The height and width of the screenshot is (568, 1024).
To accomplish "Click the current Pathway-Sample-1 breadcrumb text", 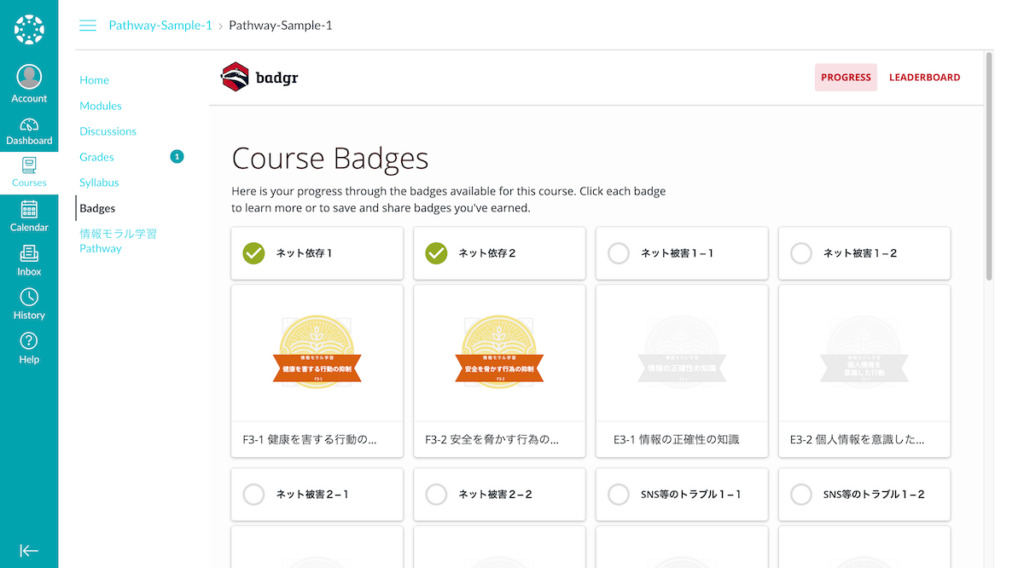I will pyautogui.click(x=280, y=25).
